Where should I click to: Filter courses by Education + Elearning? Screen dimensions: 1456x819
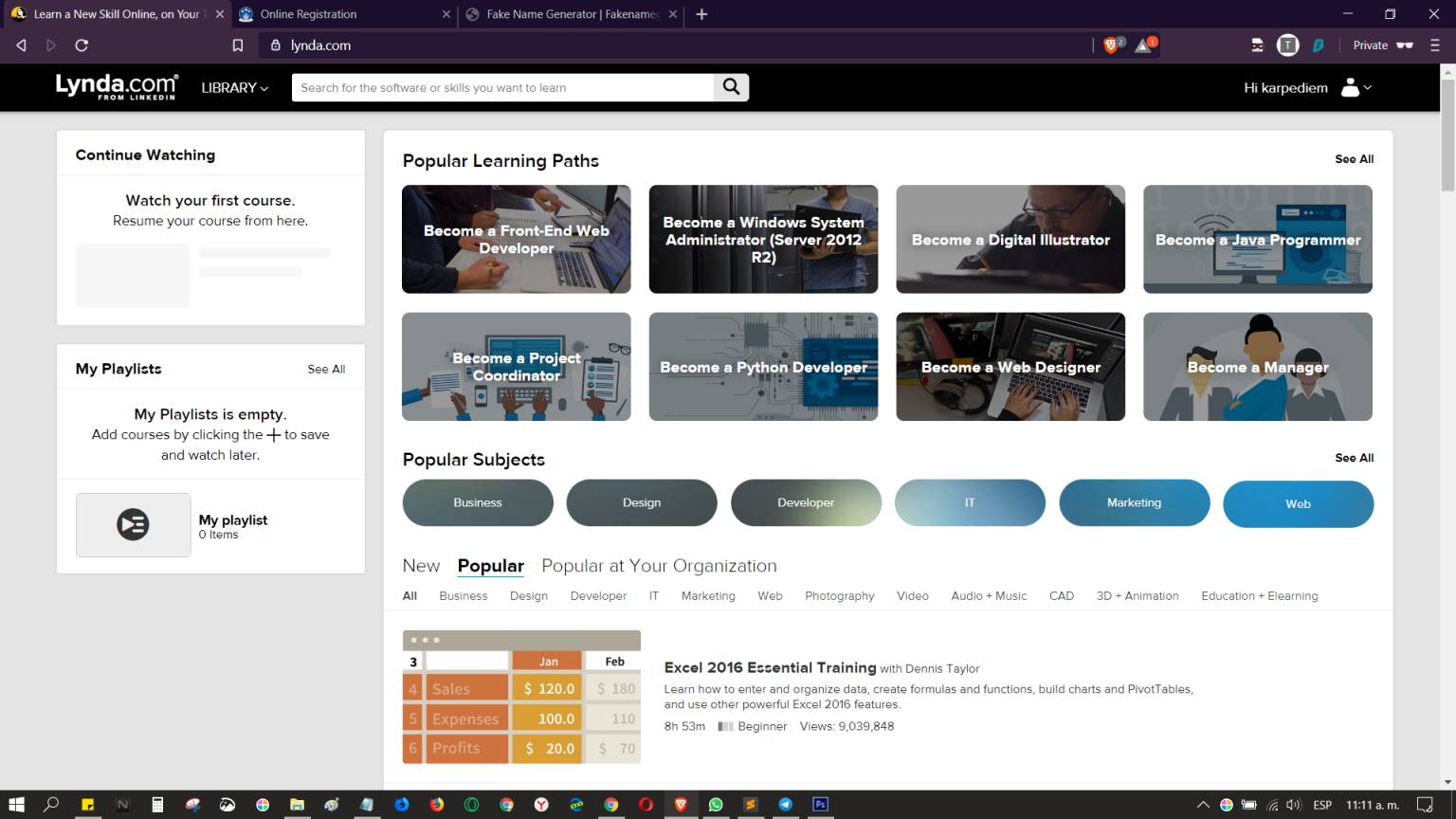tap(1260, 596)
